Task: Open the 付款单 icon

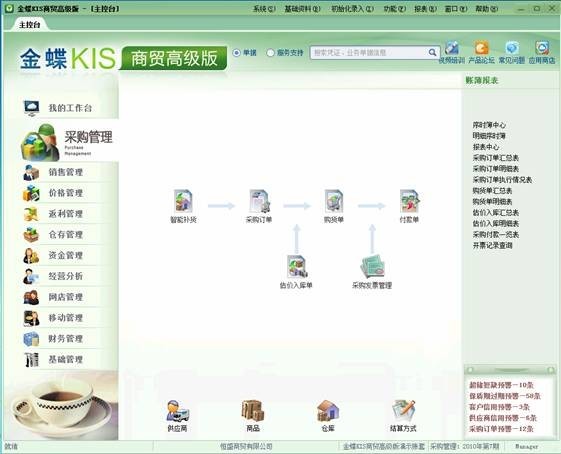Action: (409, 202)
